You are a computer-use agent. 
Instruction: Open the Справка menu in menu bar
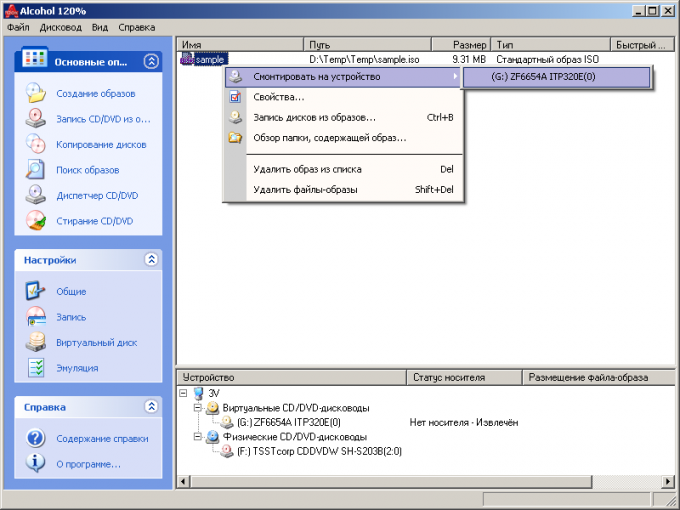click(x=137, y=27)
